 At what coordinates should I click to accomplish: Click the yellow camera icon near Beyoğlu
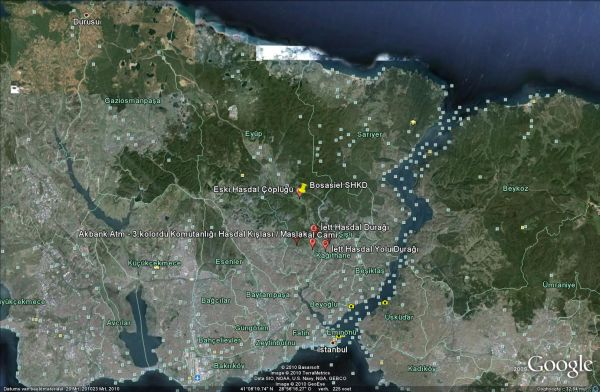[x=351, y=306]
